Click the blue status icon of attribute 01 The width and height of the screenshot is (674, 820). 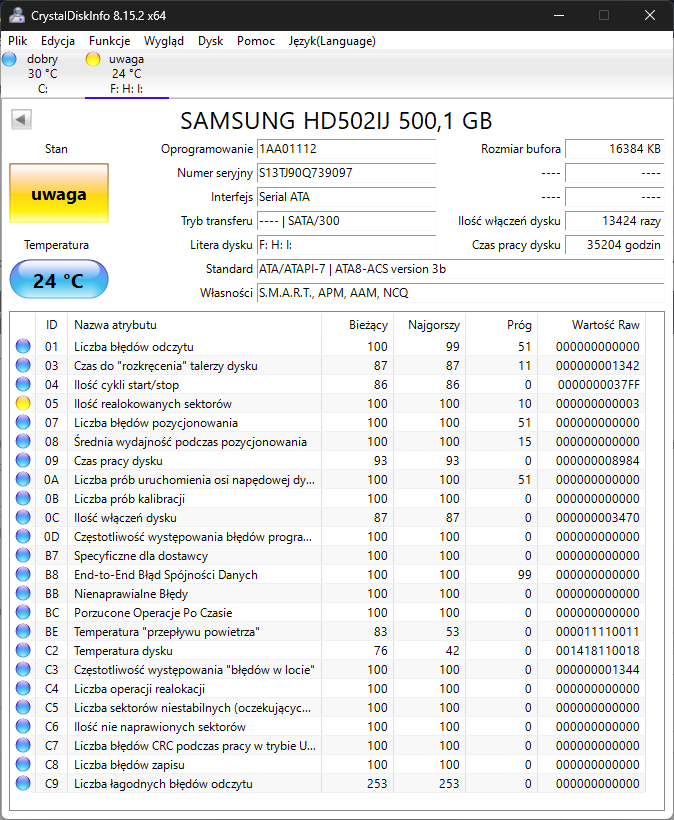point(23,346)
